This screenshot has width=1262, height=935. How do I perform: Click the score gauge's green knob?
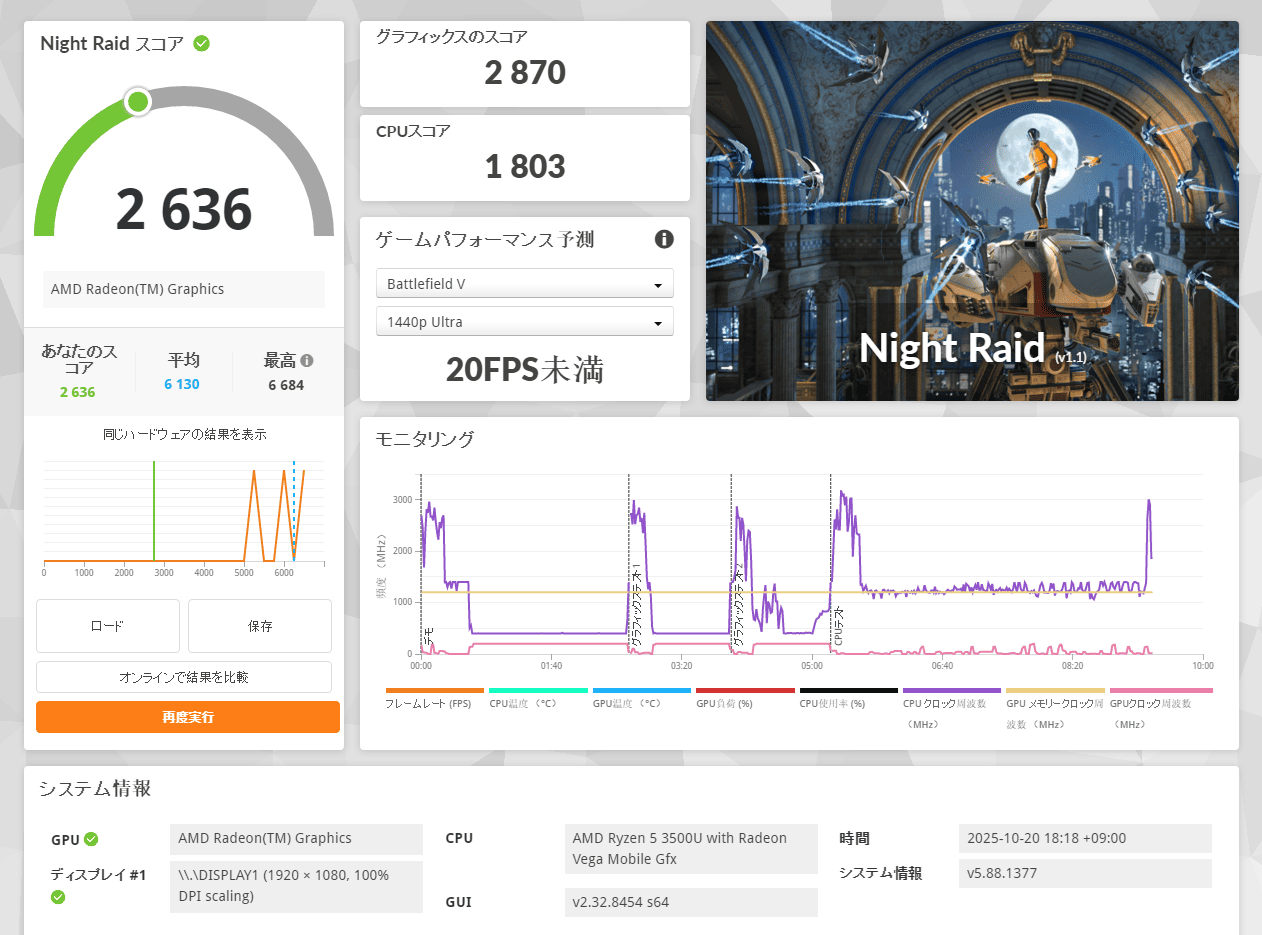click(139, 101)
